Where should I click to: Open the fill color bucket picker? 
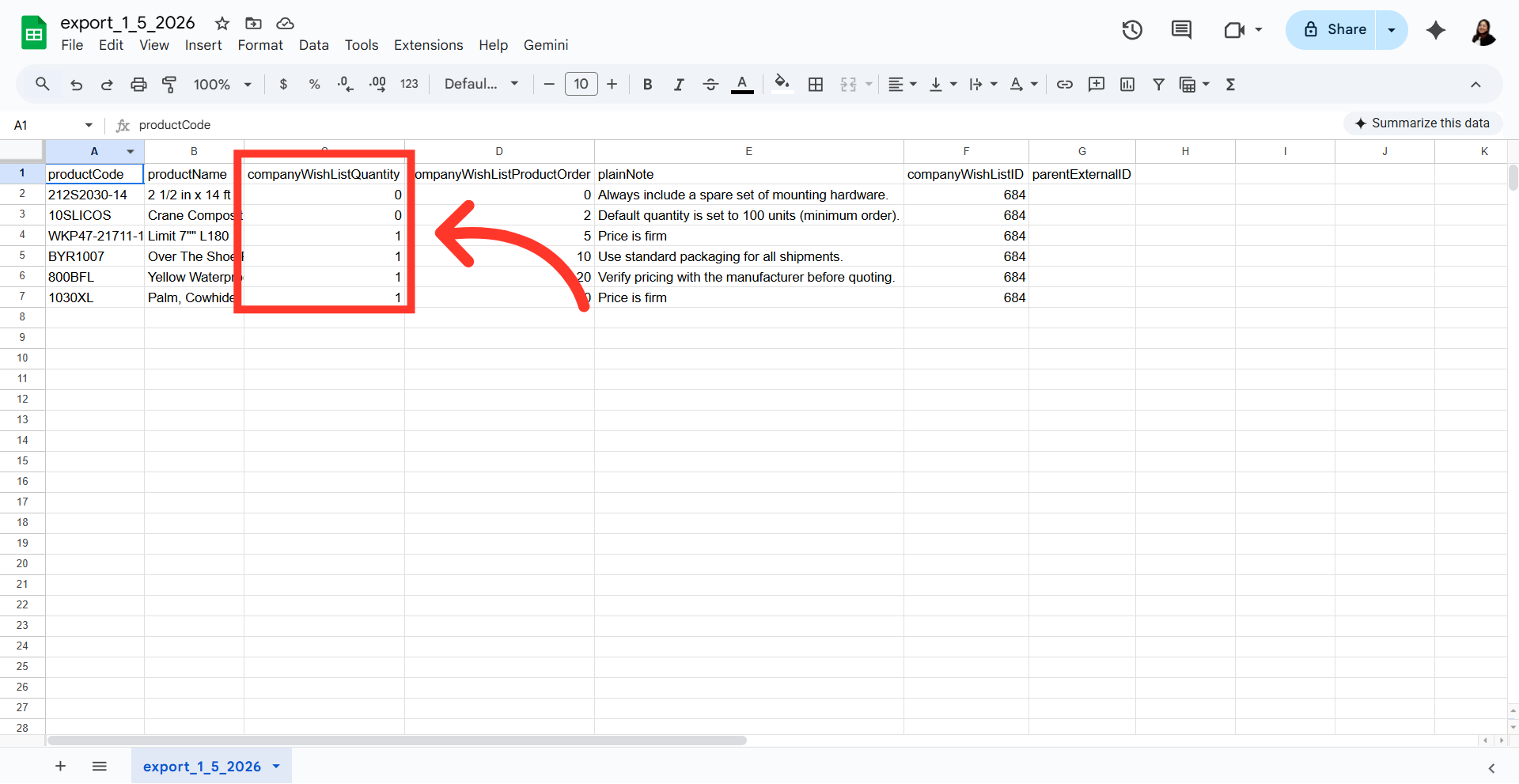coord(782,85)
